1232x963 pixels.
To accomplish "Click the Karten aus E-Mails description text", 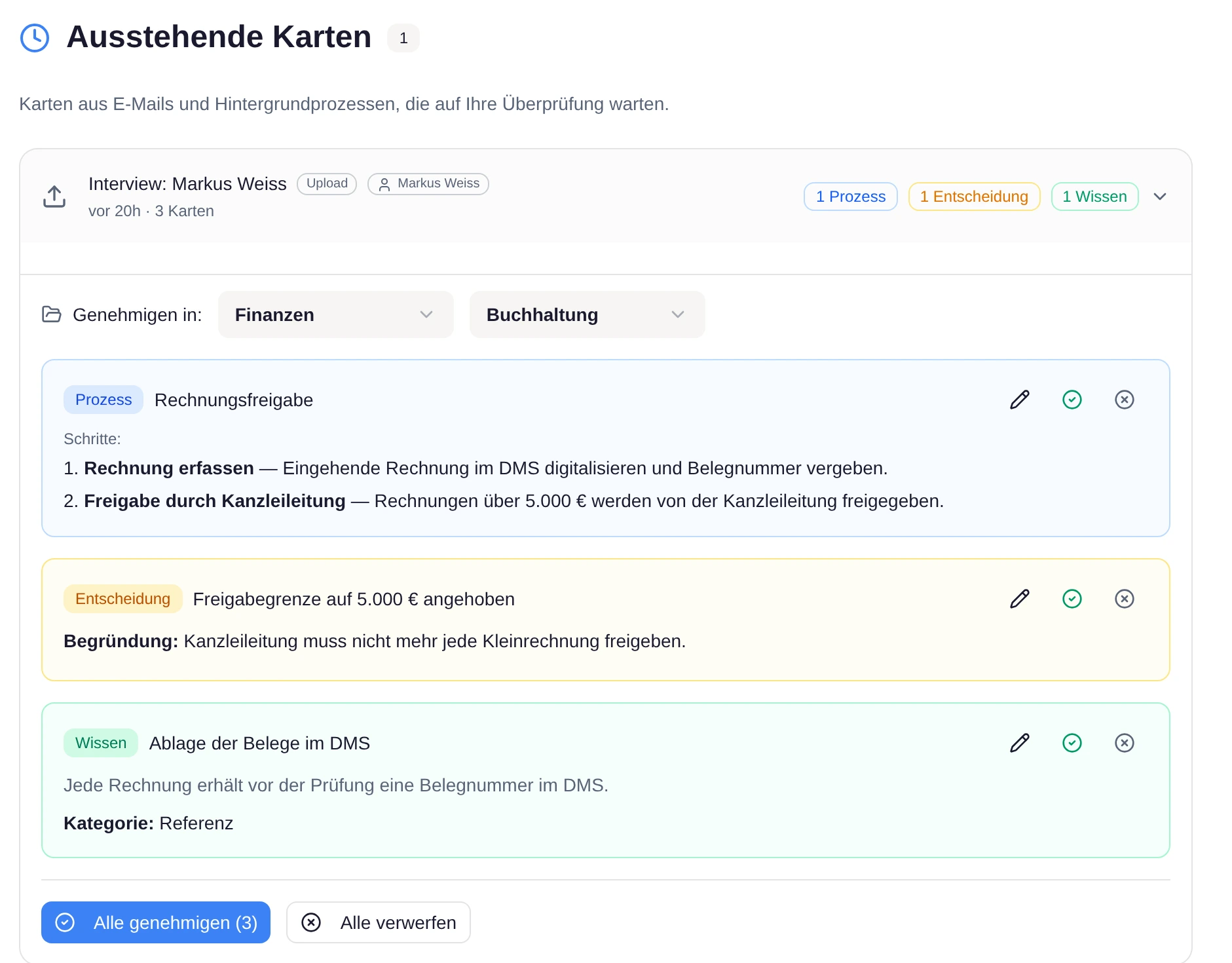I will click(x=344, y=104).
